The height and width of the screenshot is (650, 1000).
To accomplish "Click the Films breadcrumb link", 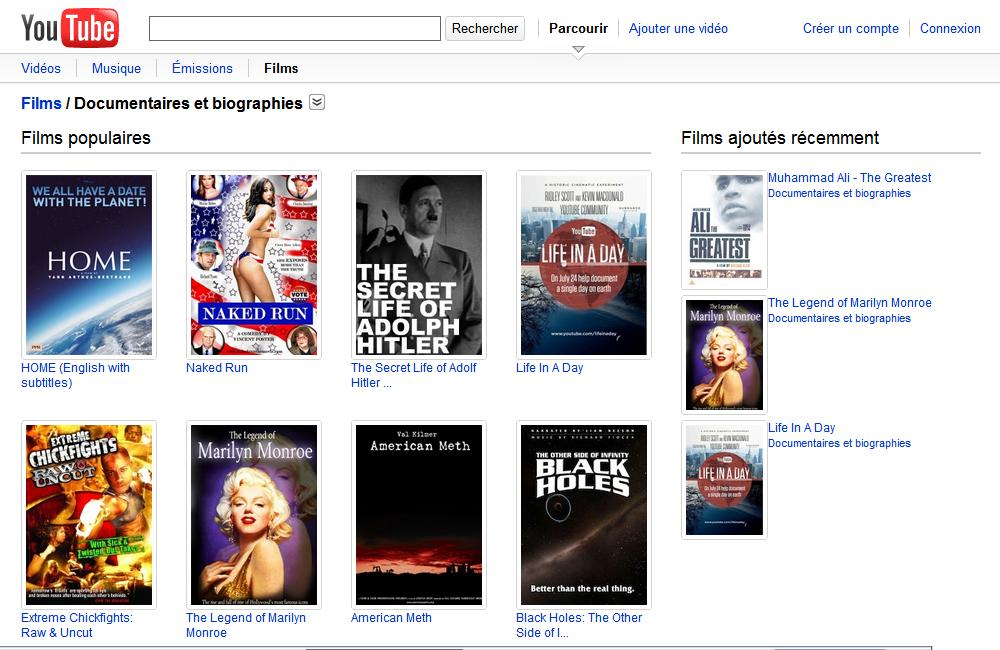I will tap(41, 103).
